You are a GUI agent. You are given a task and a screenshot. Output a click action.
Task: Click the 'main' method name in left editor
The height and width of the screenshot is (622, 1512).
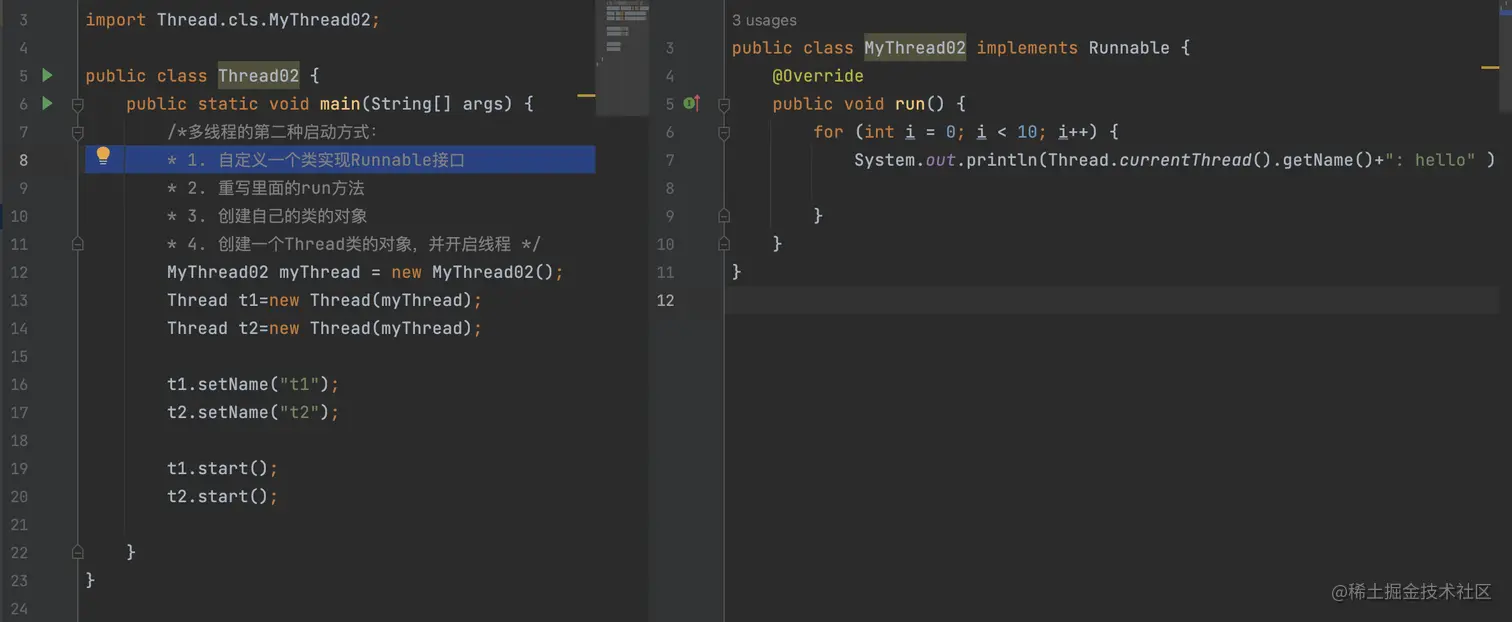click(x=340, y=104)
